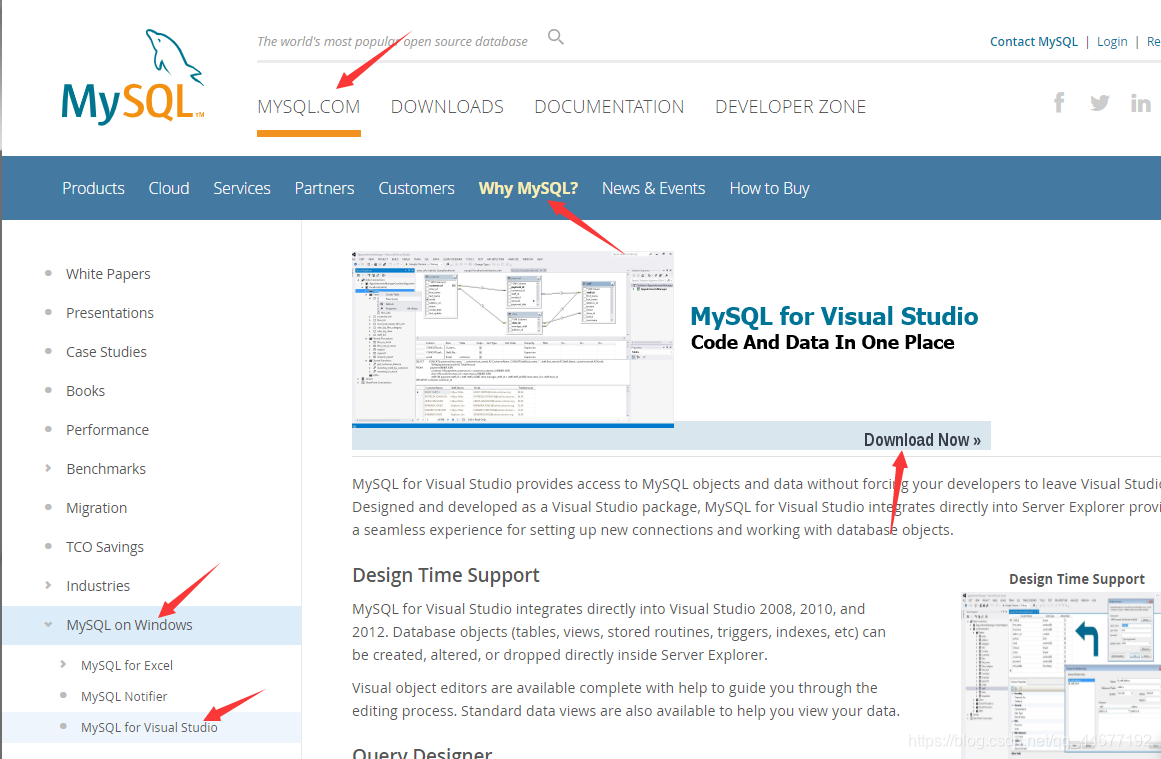Go to Cloud in blue navbar
The width and height of the screenshot is (1161, 759).
(x=169, y=188)
